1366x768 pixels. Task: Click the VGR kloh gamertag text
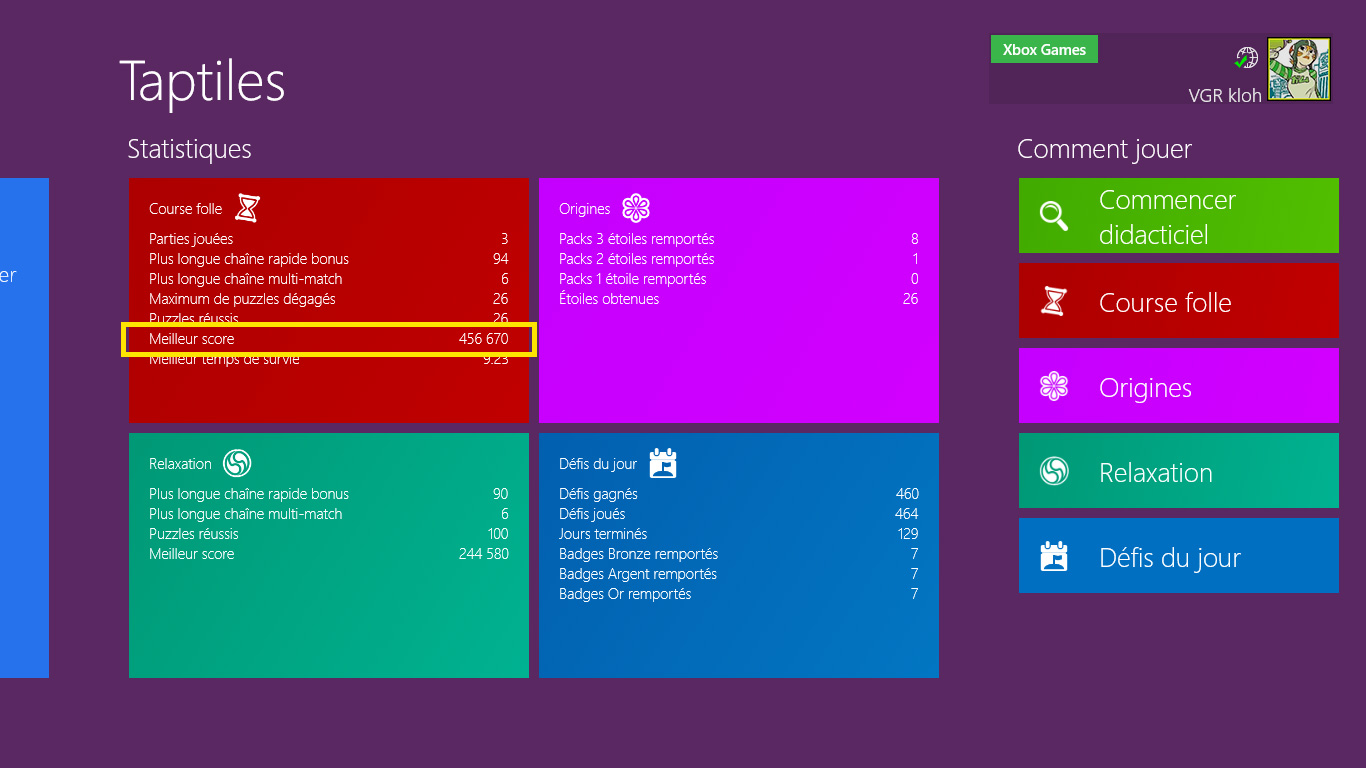coord(1224,96)
